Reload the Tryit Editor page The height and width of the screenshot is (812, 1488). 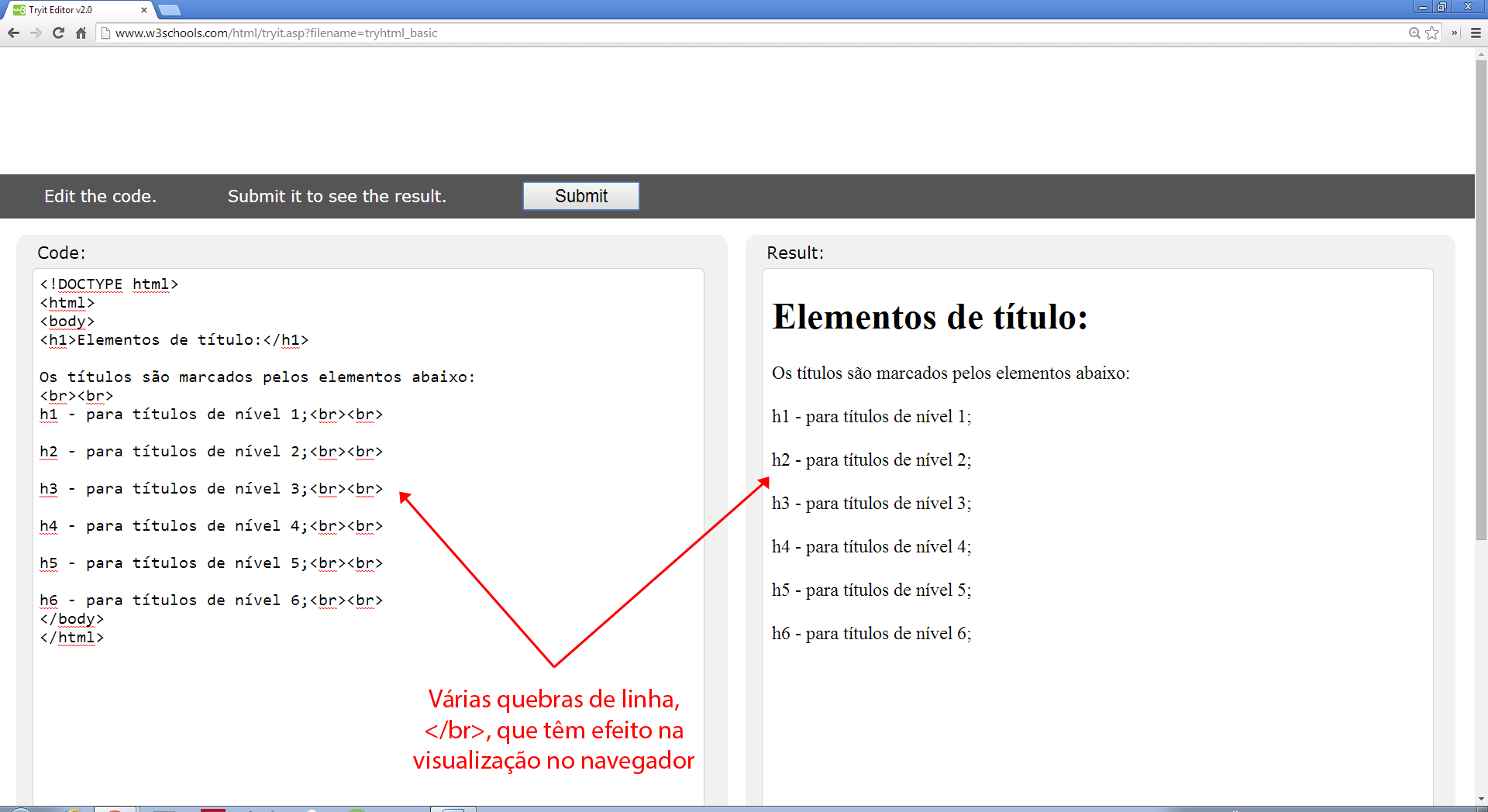(x=58, y=33)
